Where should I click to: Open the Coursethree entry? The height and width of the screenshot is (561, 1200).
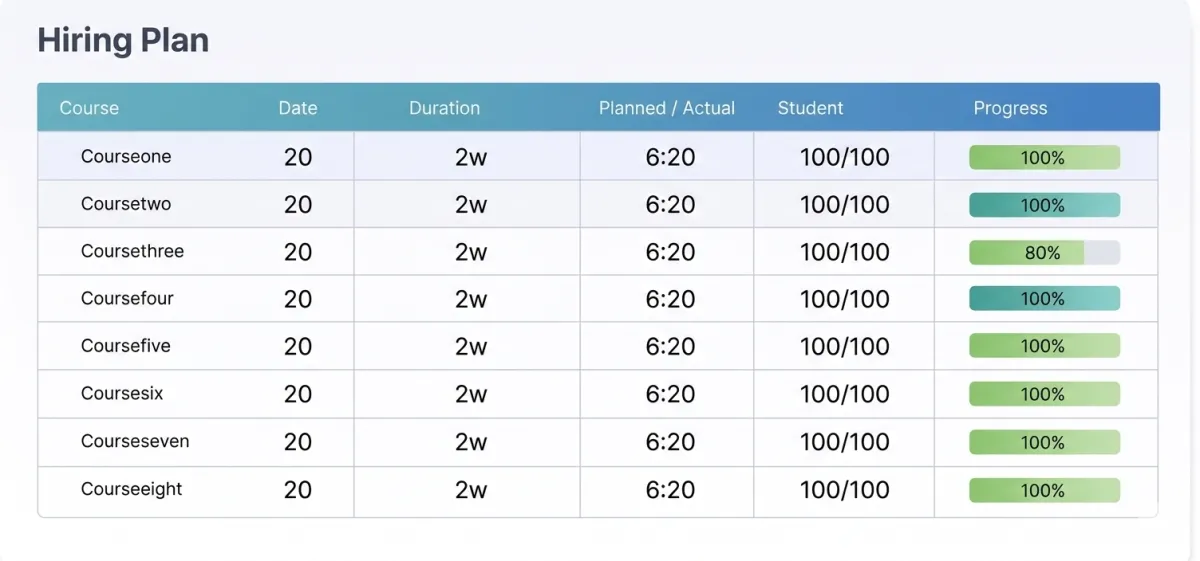point(132,252)
